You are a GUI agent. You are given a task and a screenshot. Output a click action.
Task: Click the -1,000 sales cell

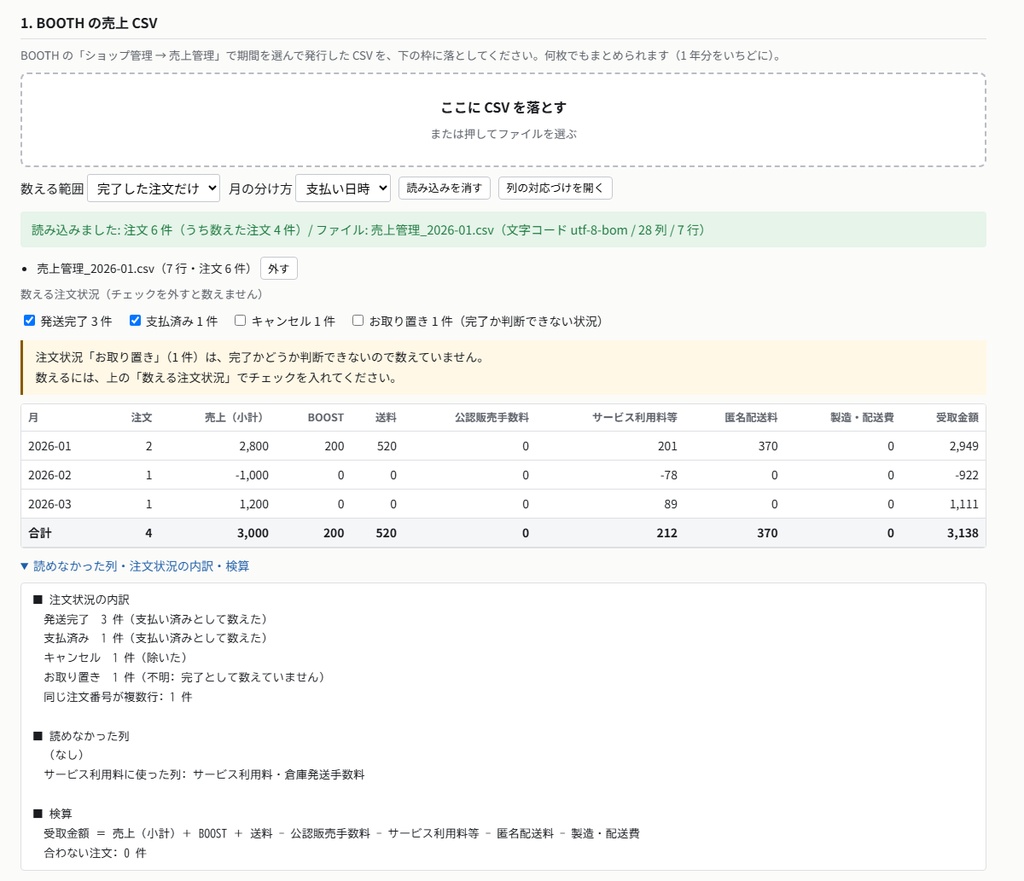coord(252,475)
